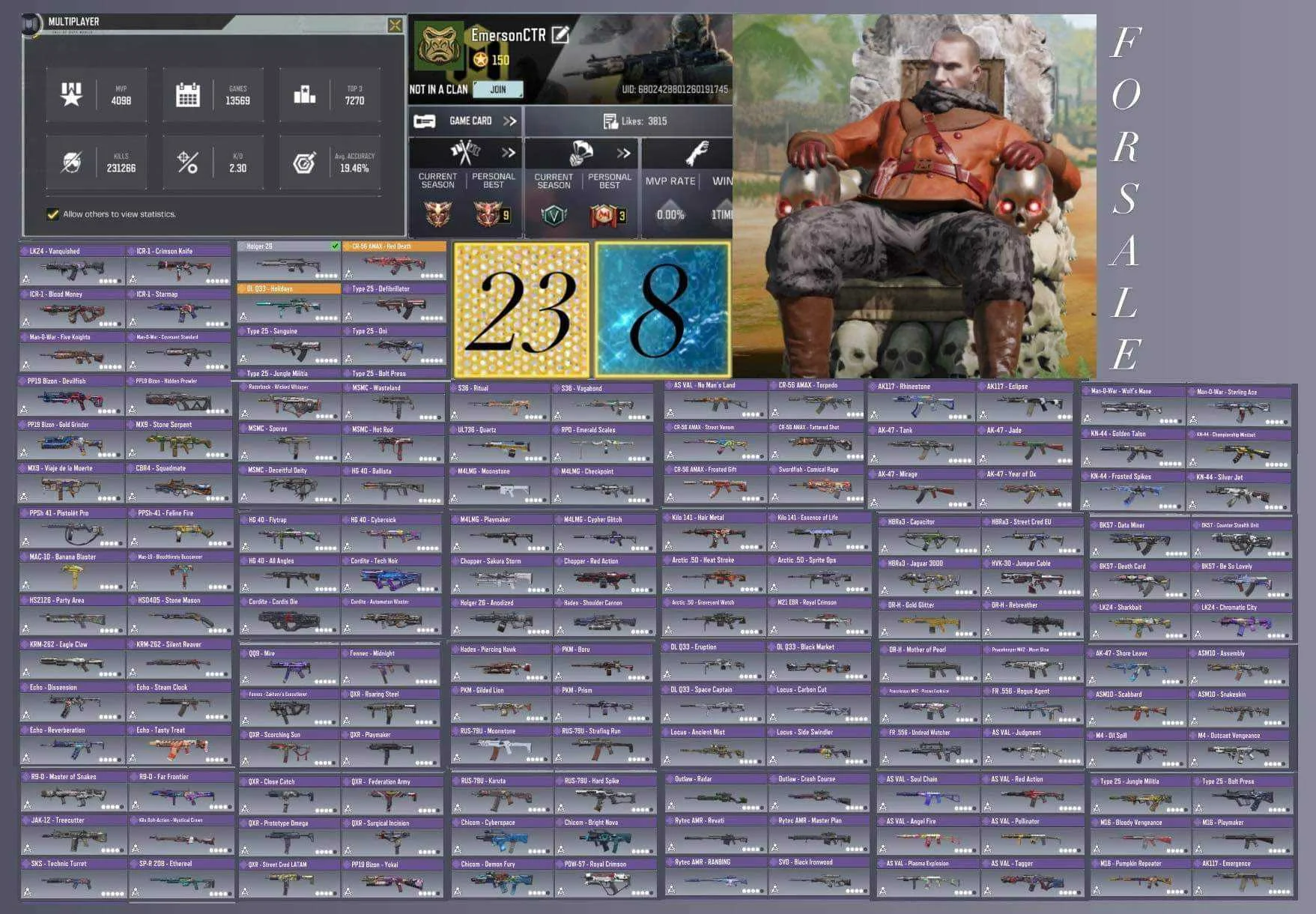The width and height of the screenshot is (1316, 914).
Task: Click the parachute battle royale icon
Action: click(580, 153)
